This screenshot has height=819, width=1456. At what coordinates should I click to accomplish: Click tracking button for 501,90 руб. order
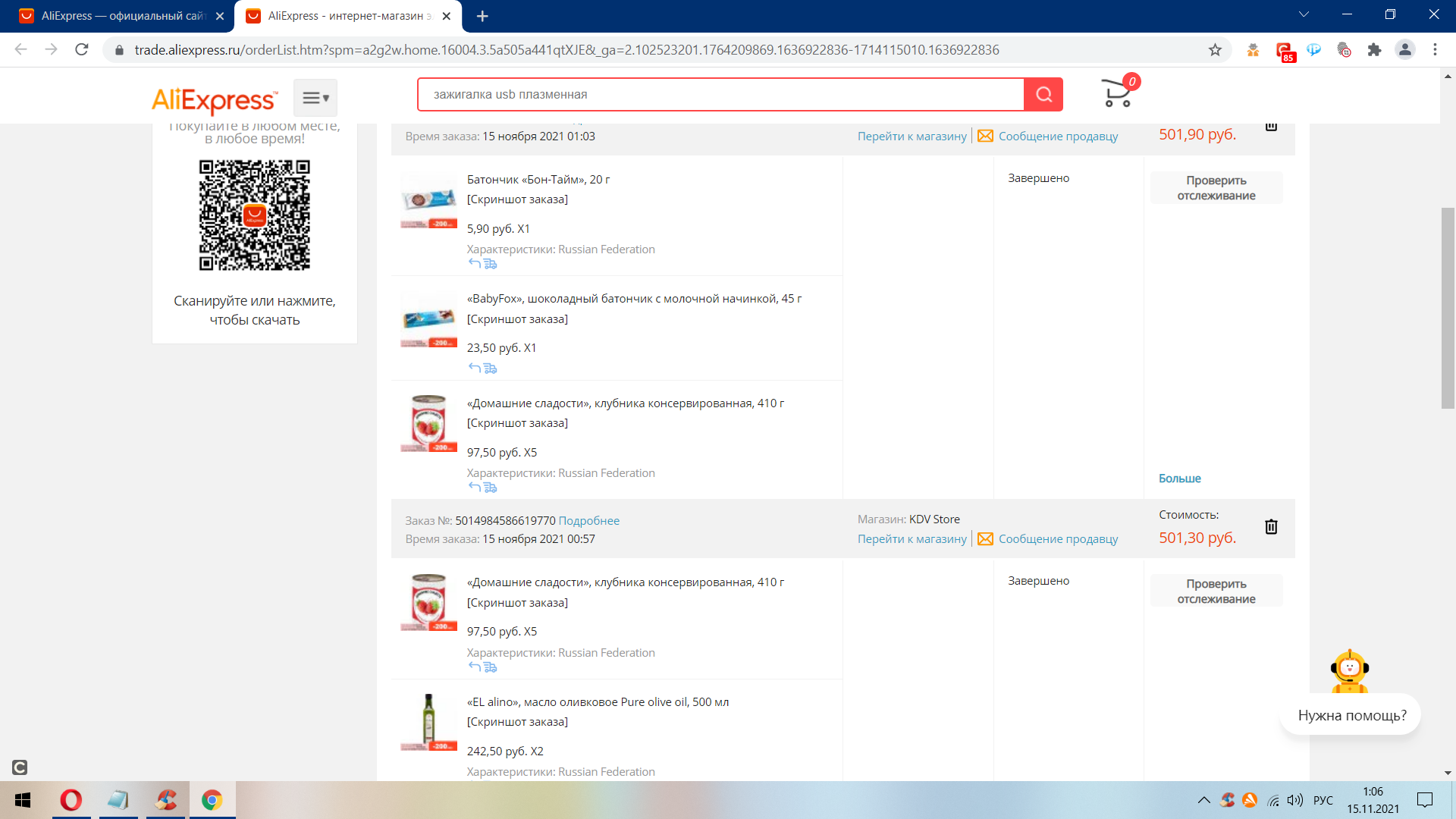click(x=1216, y=188)
